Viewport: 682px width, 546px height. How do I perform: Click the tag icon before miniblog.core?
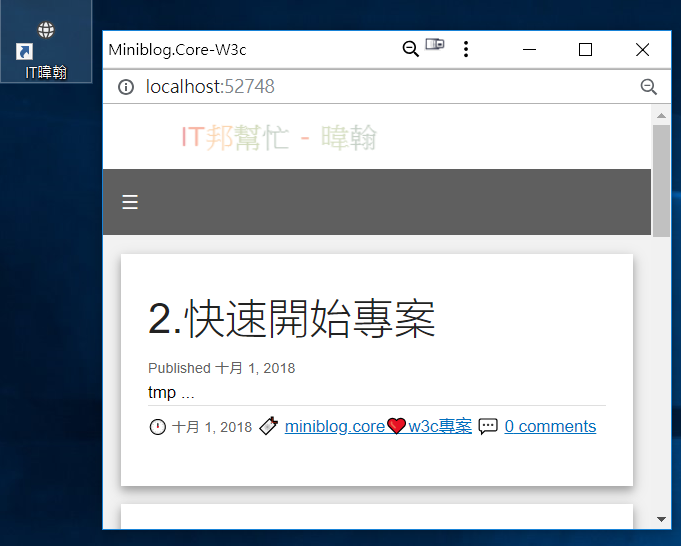(x=269, y=426)
